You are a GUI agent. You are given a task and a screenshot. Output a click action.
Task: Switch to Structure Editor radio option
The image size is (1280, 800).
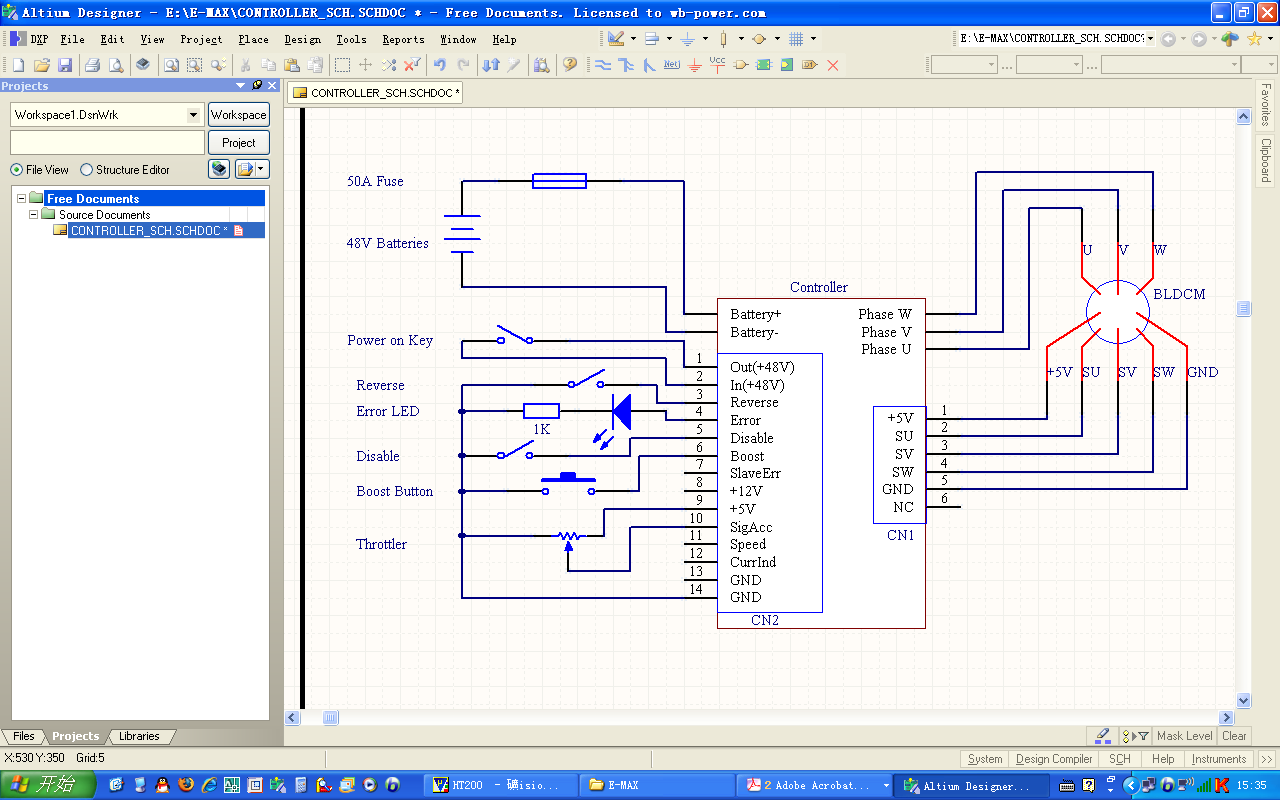[x=87, y=170]
